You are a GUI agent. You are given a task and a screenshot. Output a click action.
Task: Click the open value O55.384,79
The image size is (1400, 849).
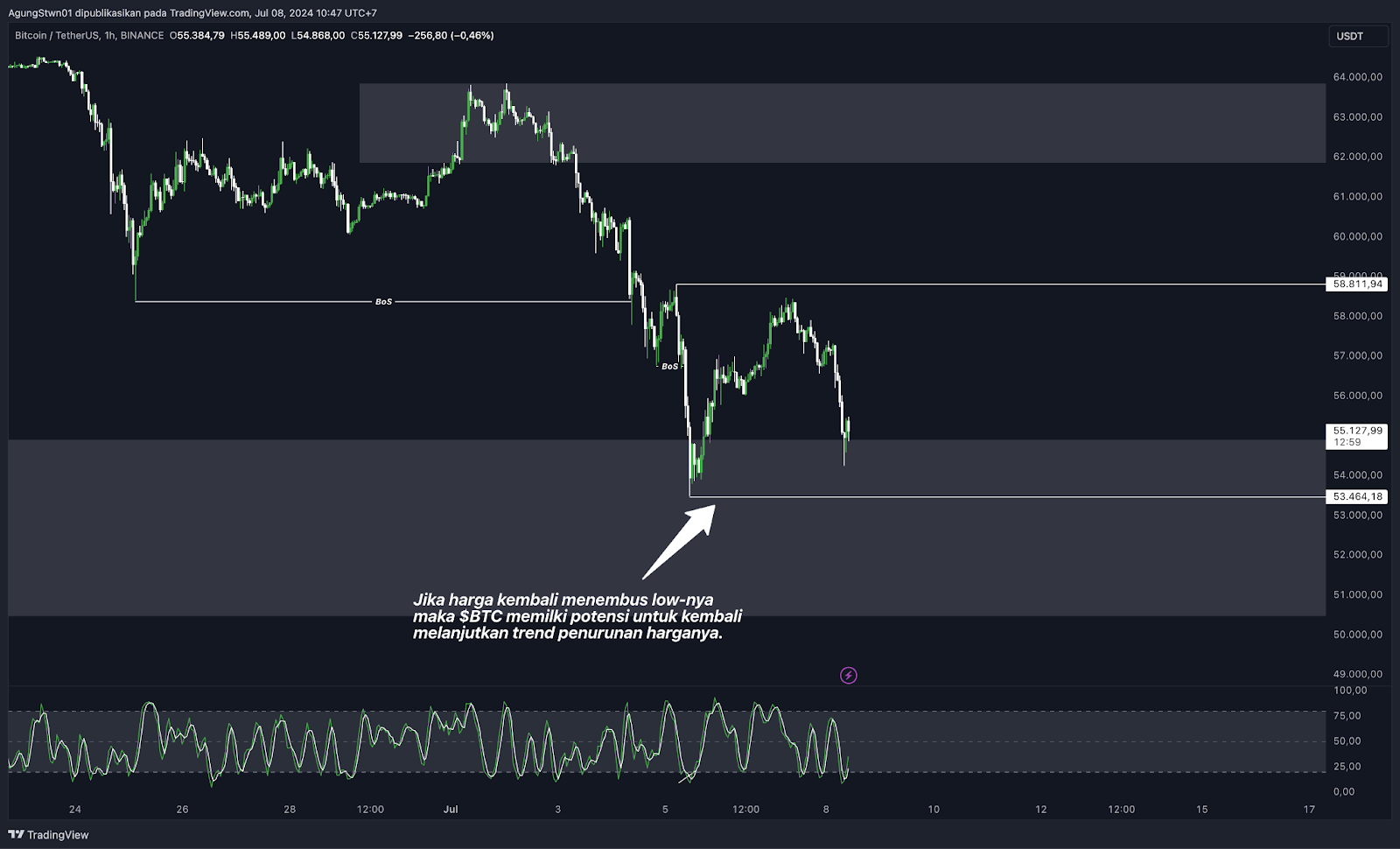[x=197, y=36]
